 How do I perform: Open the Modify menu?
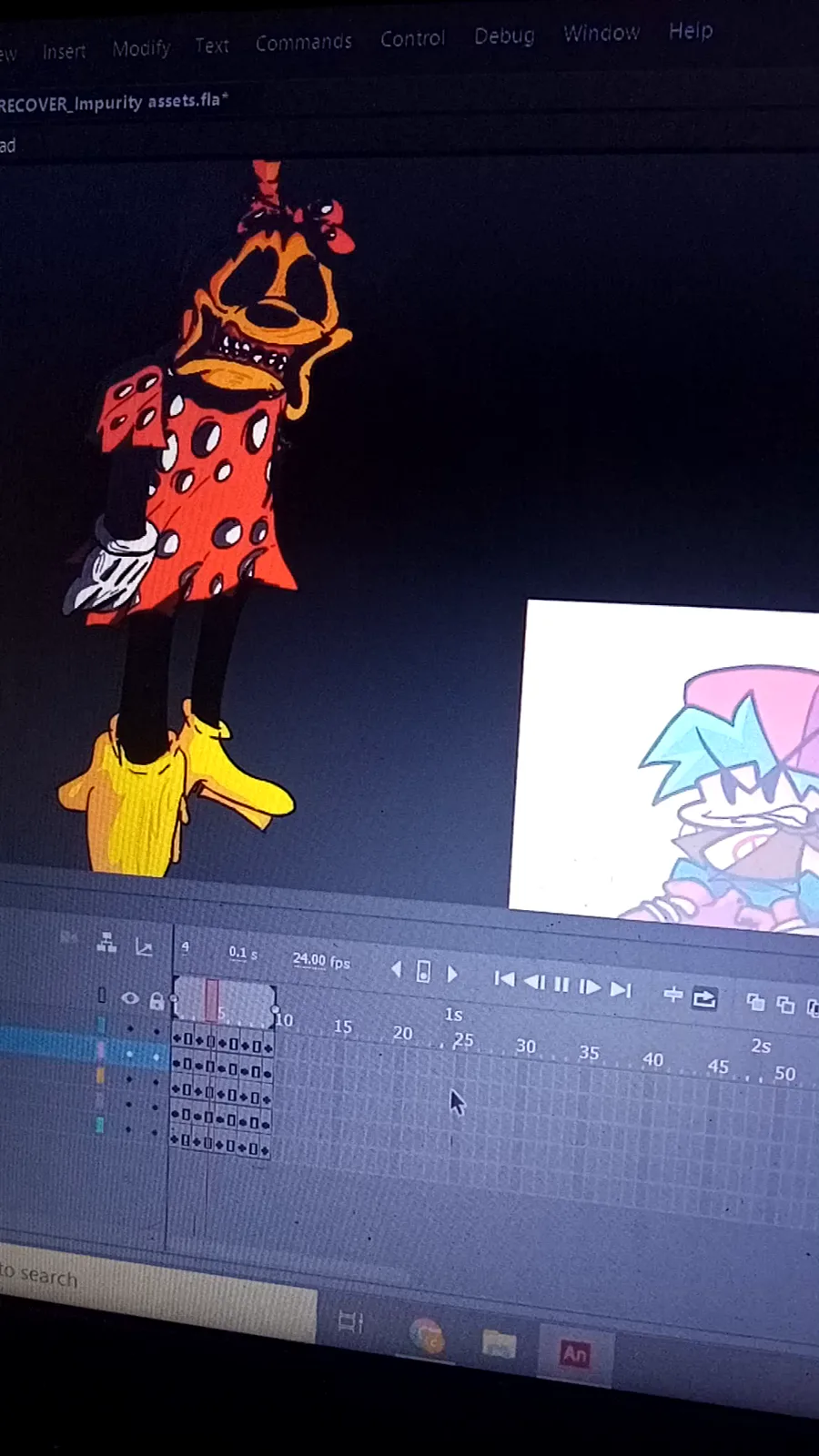pyautogui.click(x=141, y=47)
